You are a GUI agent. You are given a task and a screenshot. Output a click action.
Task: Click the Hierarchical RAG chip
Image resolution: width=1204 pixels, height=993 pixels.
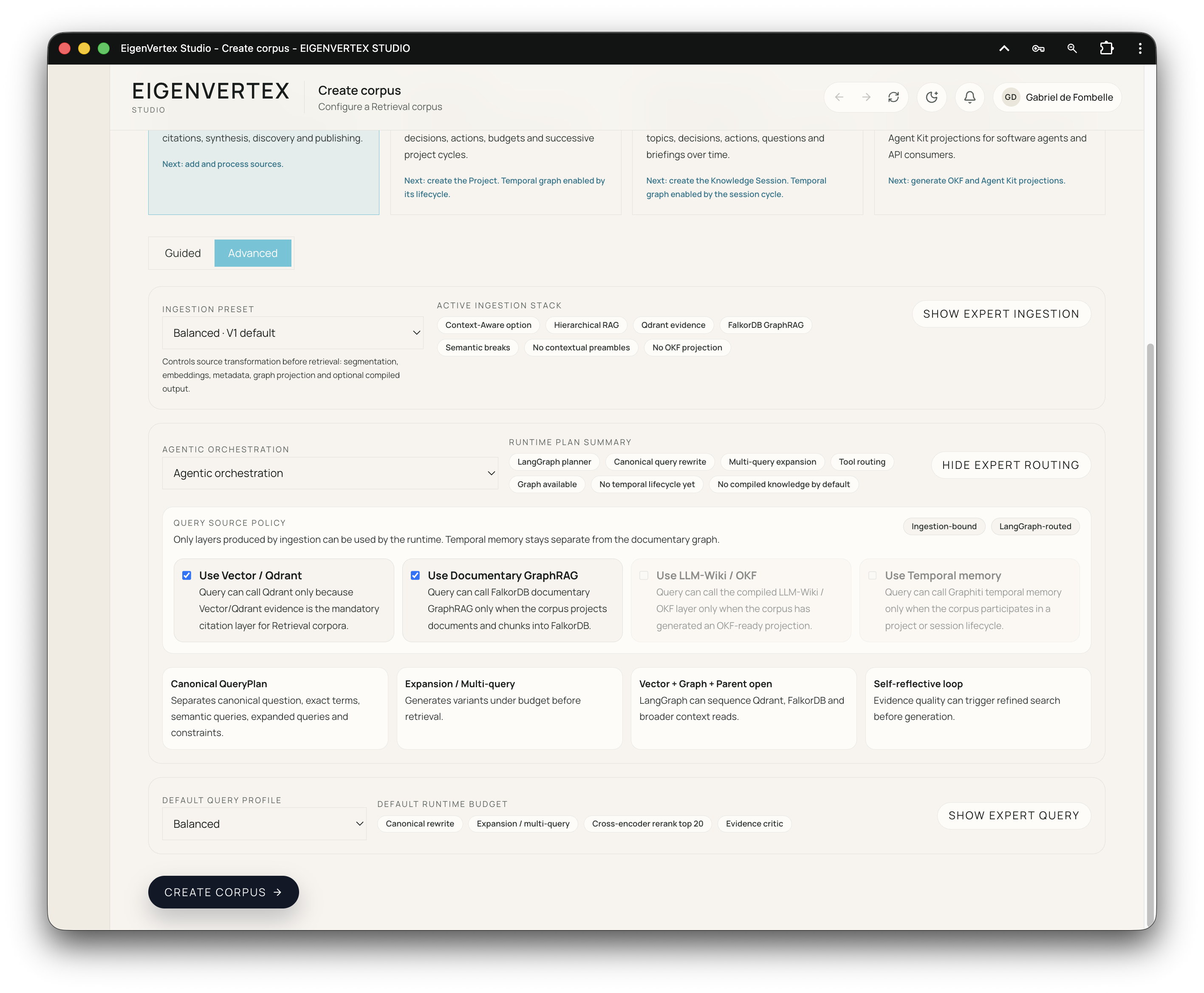[x=586, y=325]
